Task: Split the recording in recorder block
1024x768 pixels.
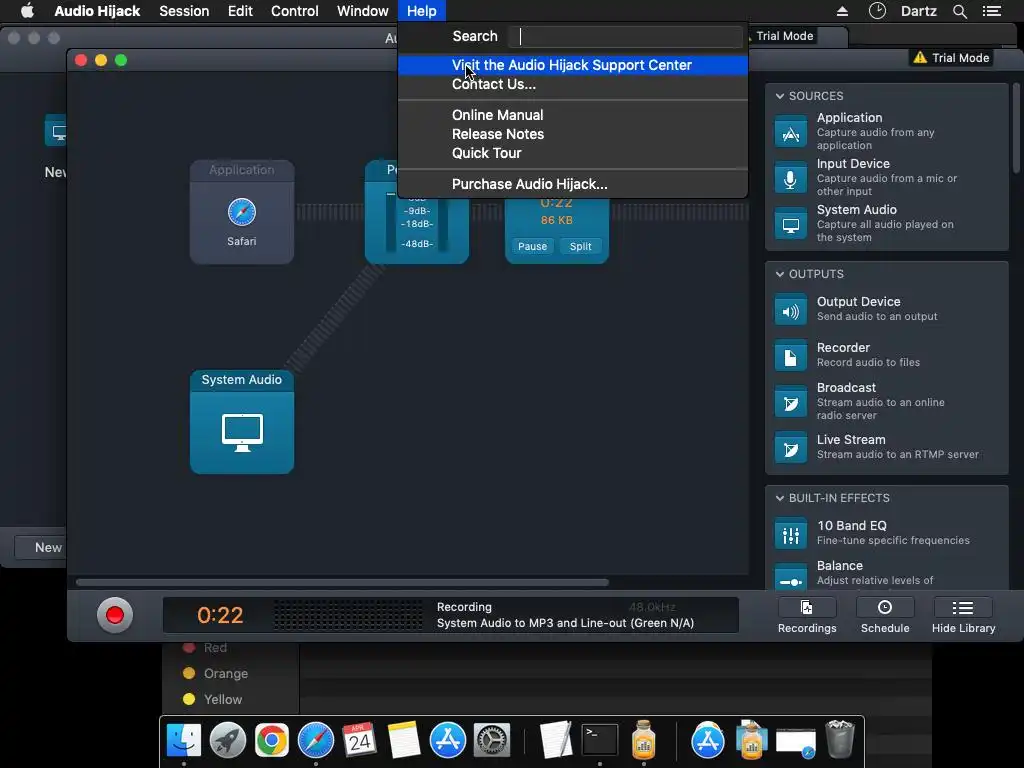Action: coord(580,246)
